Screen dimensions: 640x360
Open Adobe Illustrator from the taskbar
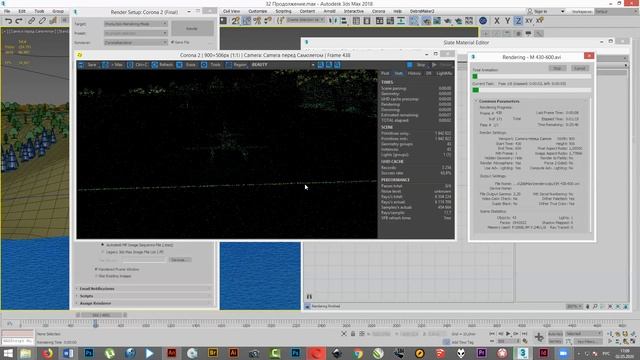233,353
